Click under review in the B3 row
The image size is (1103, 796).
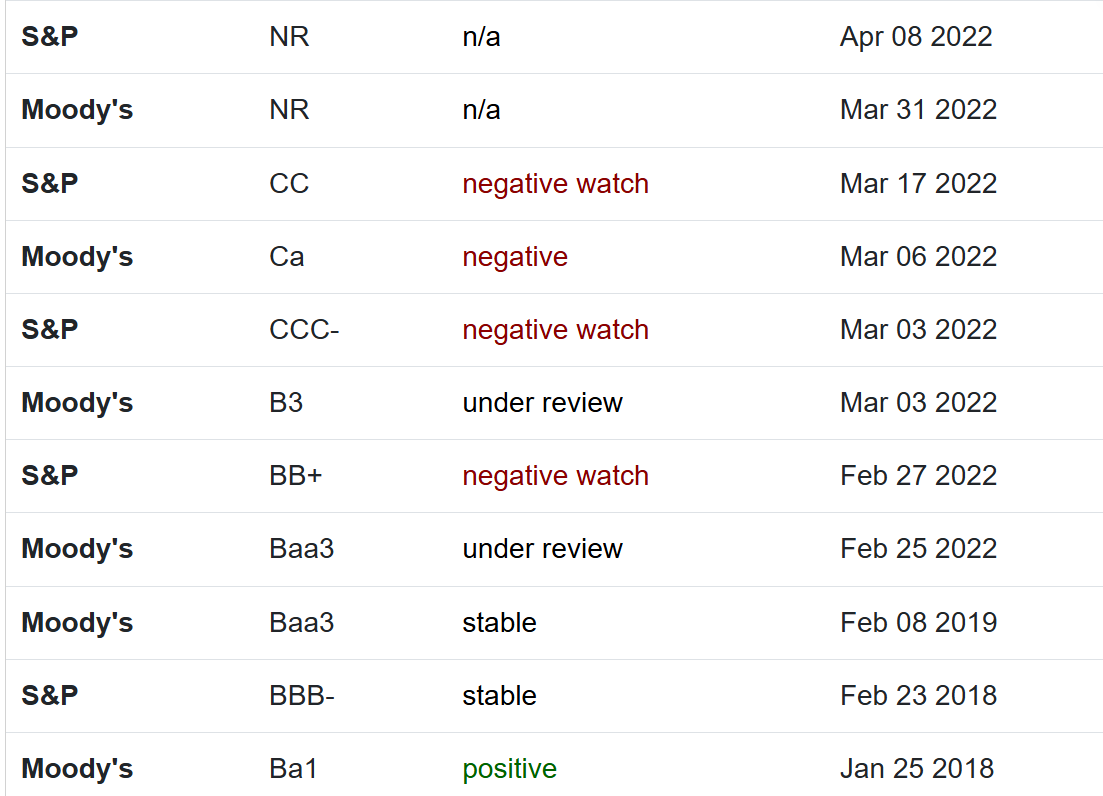[542, 403]
